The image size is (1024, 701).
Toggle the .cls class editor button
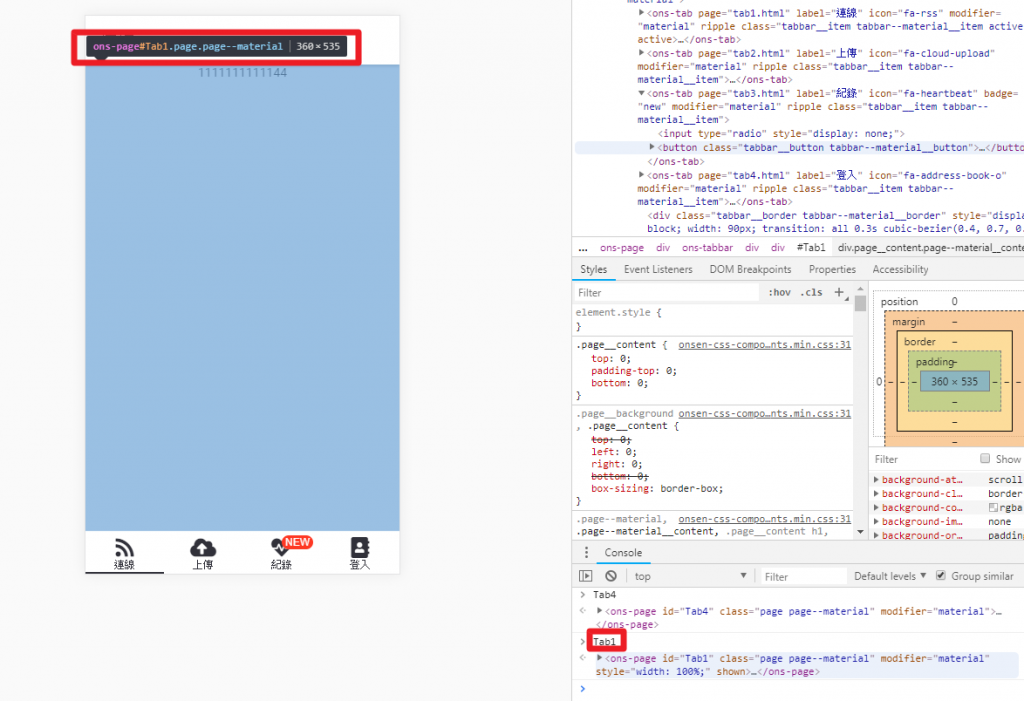coord(812,292)
